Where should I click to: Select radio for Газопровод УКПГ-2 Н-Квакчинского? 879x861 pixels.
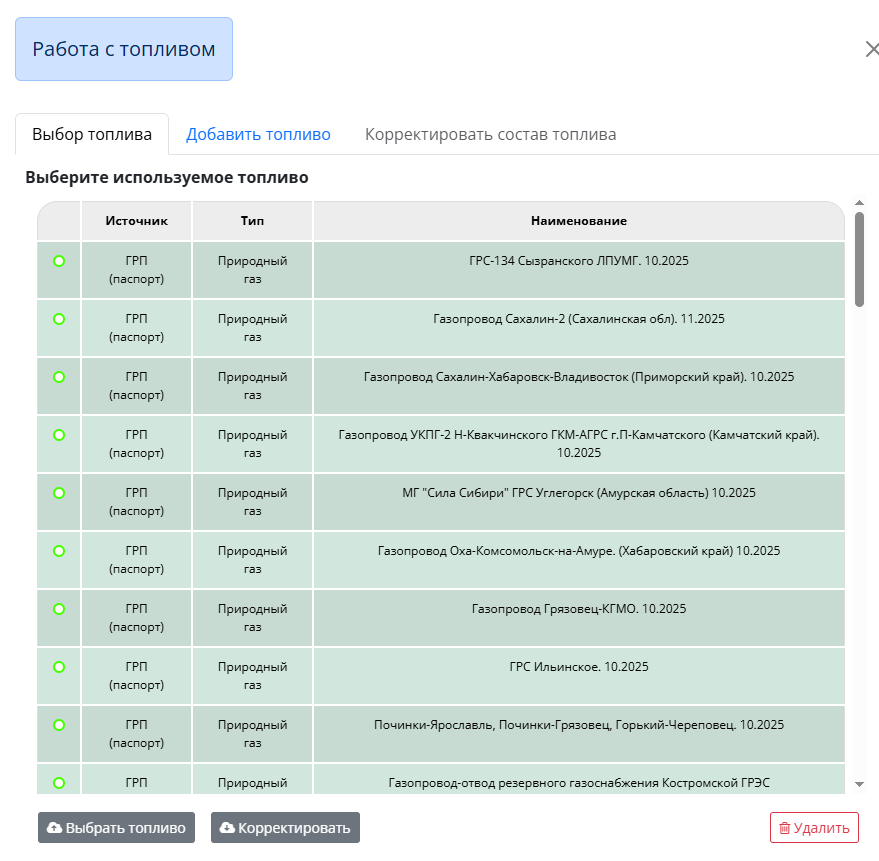[x=59, y=435]
